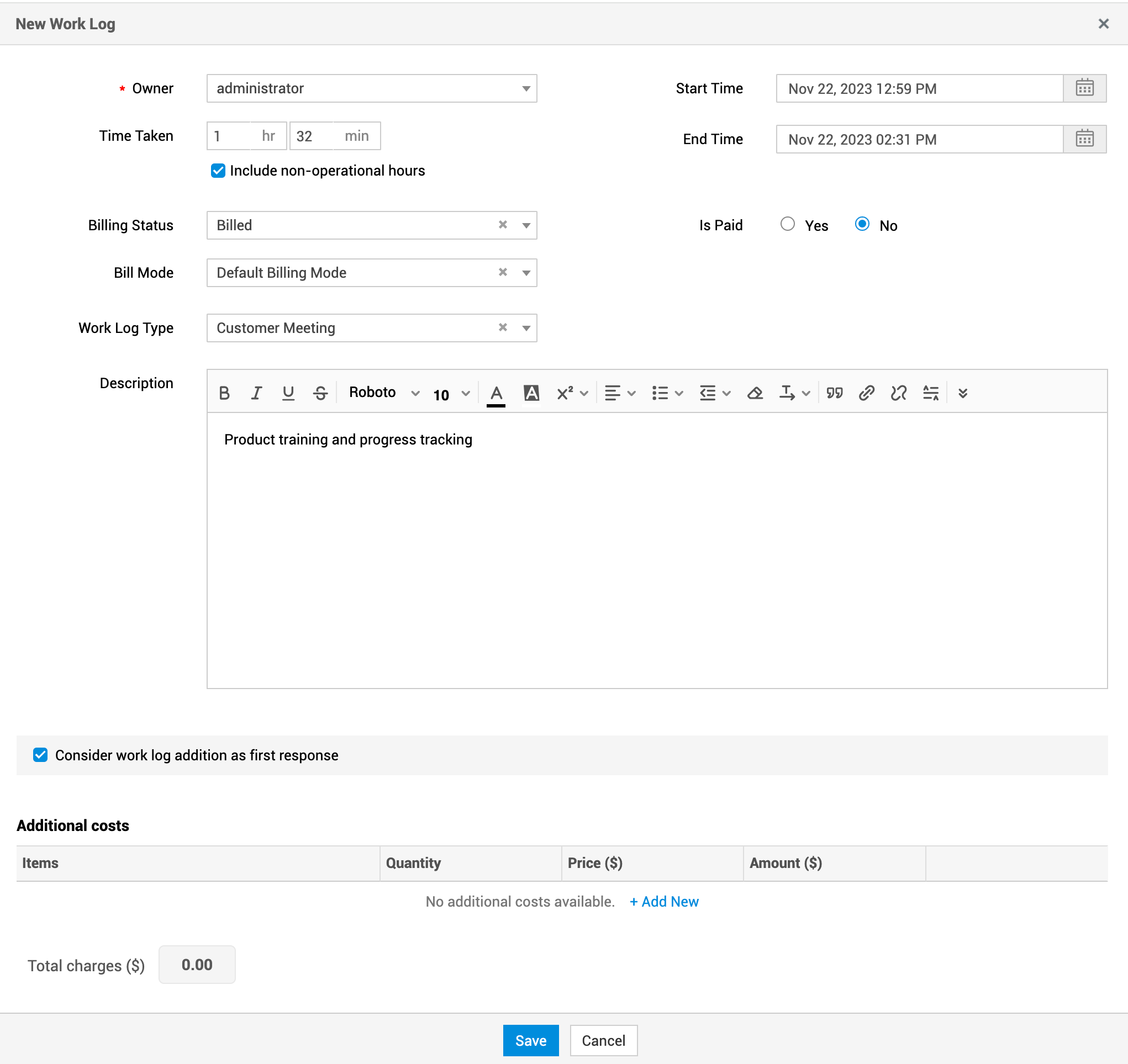Click the Add New additional cost link

(x=664, y=901)
